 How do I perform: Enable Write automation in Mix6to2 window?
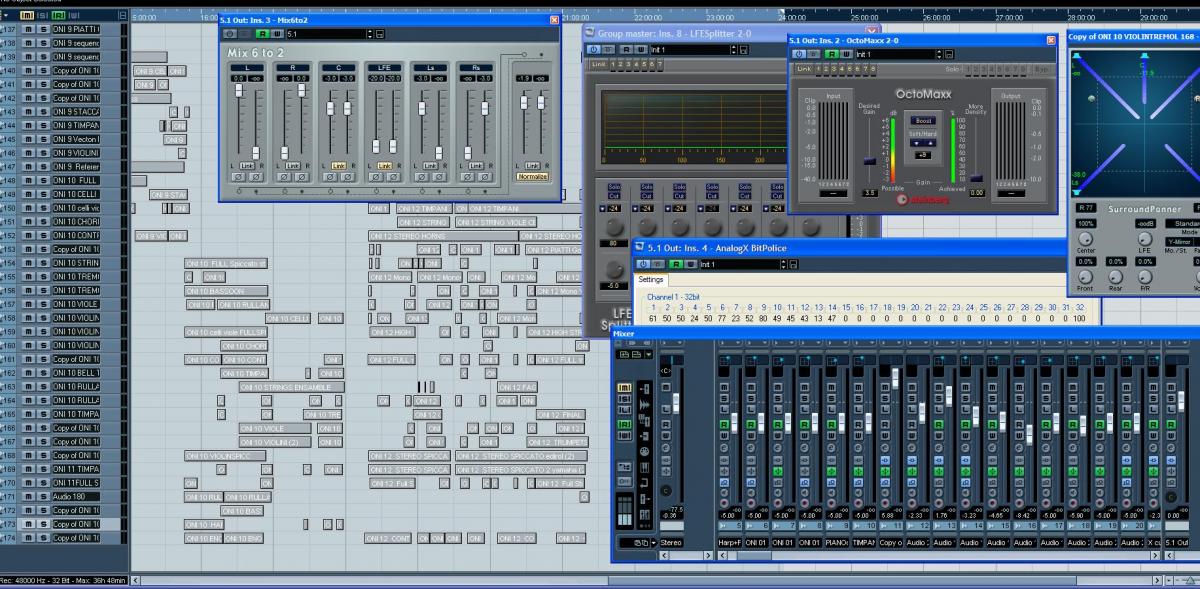point(277,33)
